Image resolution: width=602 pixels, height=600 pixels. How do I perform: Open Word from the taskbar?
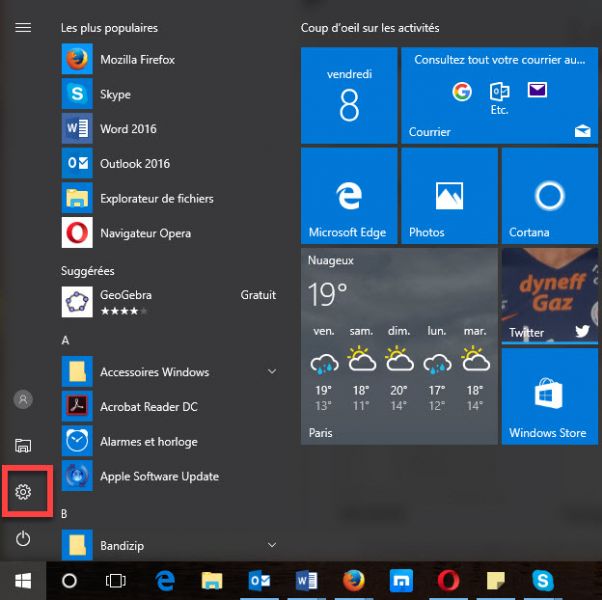306,580
